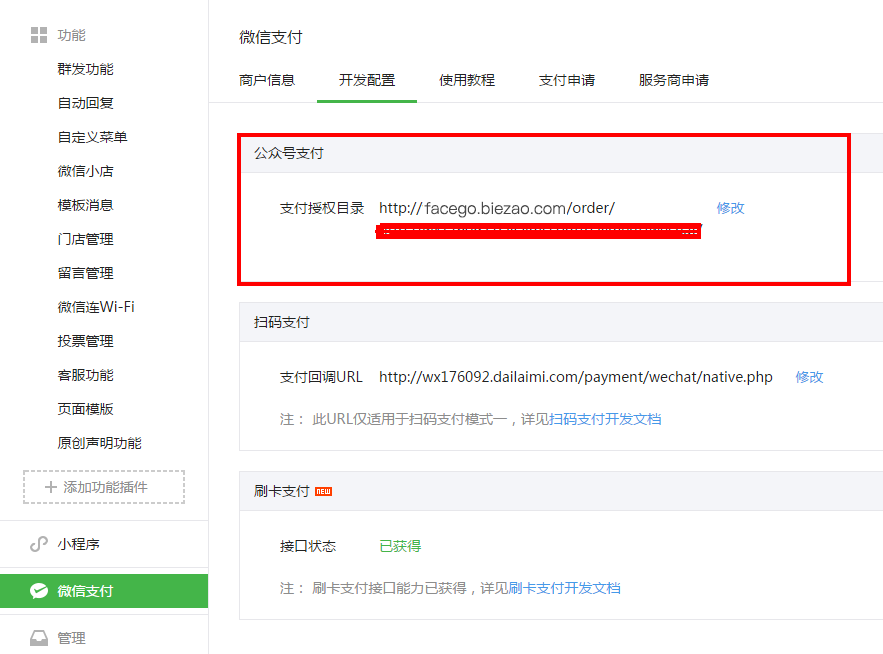Open the 扫码支付开发文档 link
883x654 pixels.
click(605, 419)
